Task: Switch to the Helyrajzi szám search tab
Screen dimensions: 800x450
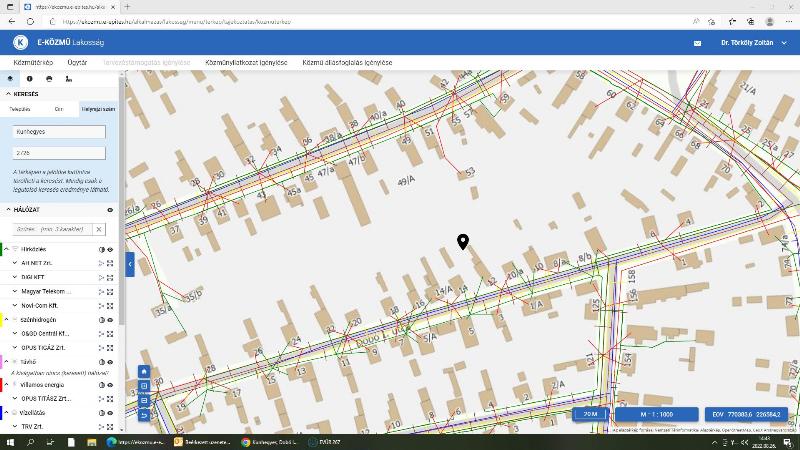Action: 98,109
